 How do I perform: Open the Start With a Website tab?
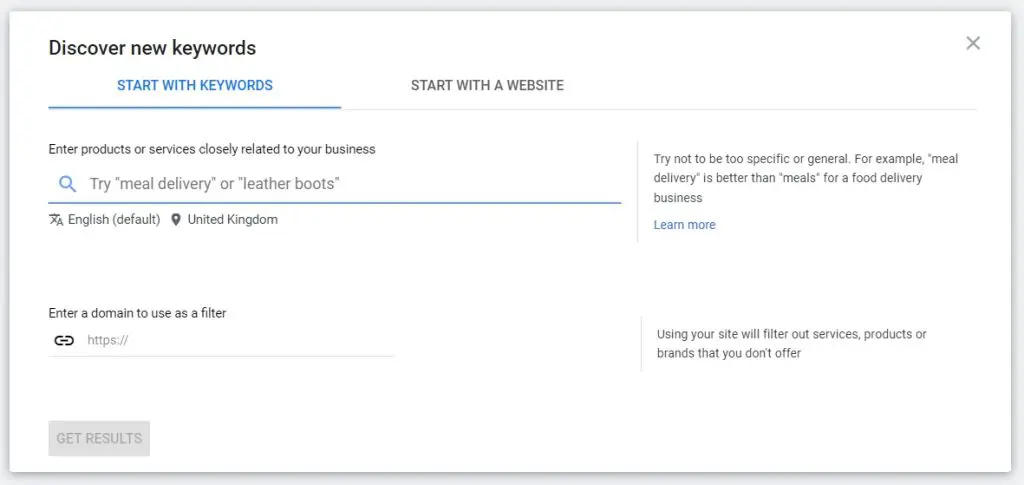pos(487,85)
